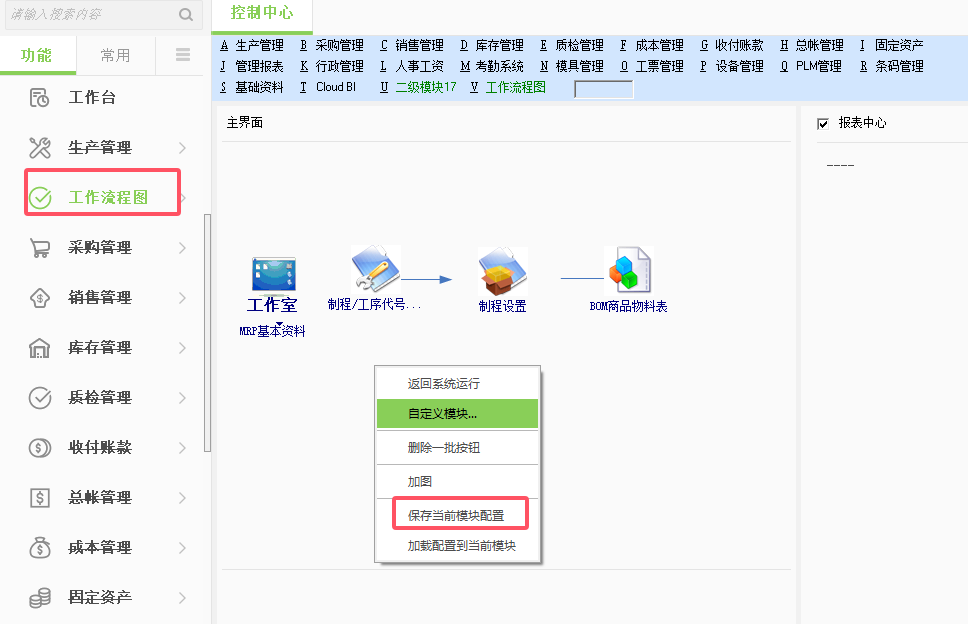
Task: Open the 制程/工序代号 workflow icon
Action: (376, 268)
